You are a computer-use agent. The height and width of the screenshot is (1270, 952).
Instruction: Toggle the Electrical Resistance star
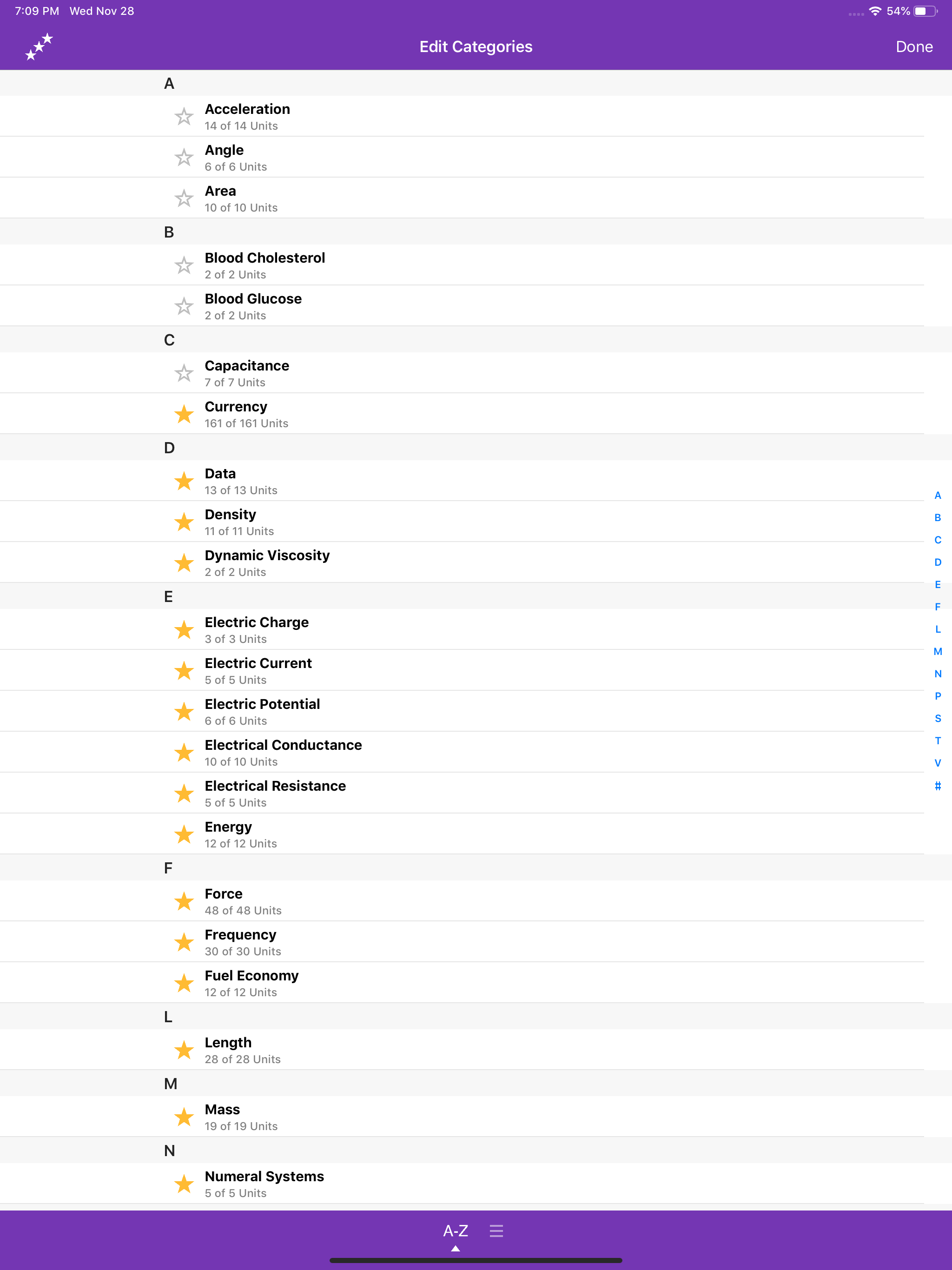coord(184,794)
